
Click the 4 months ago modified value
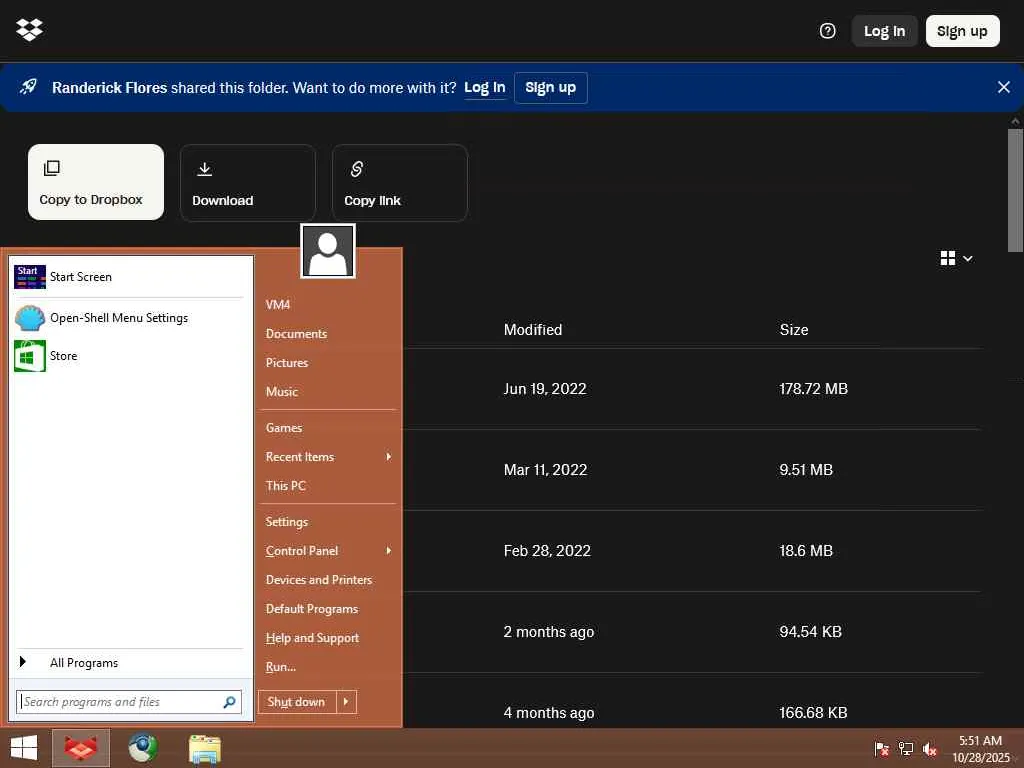point(549,713)
